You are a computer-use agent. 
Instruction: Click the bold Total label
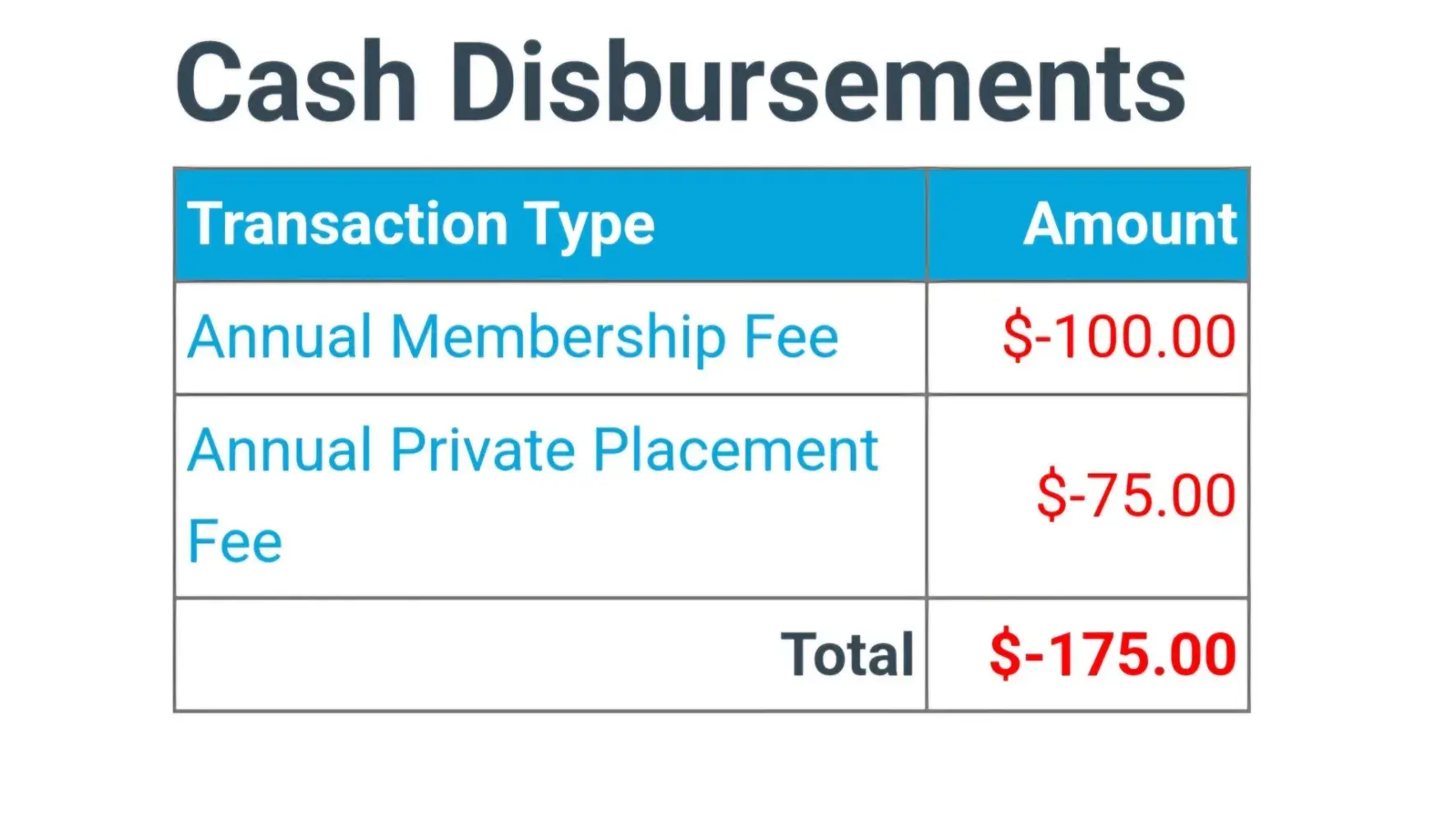click(847, 654)
